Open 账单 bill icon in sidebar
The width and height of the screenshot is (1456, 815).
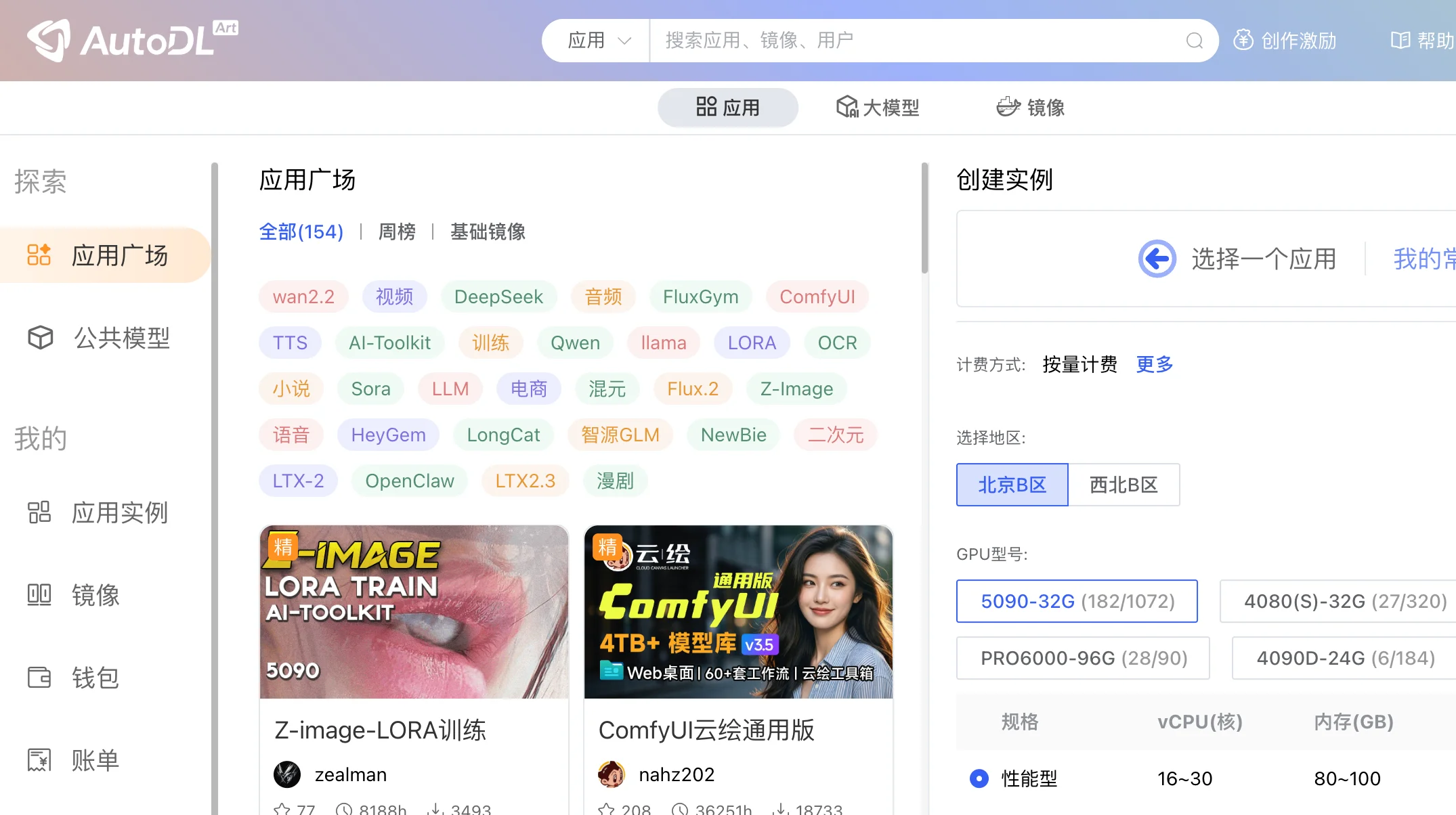39,759
